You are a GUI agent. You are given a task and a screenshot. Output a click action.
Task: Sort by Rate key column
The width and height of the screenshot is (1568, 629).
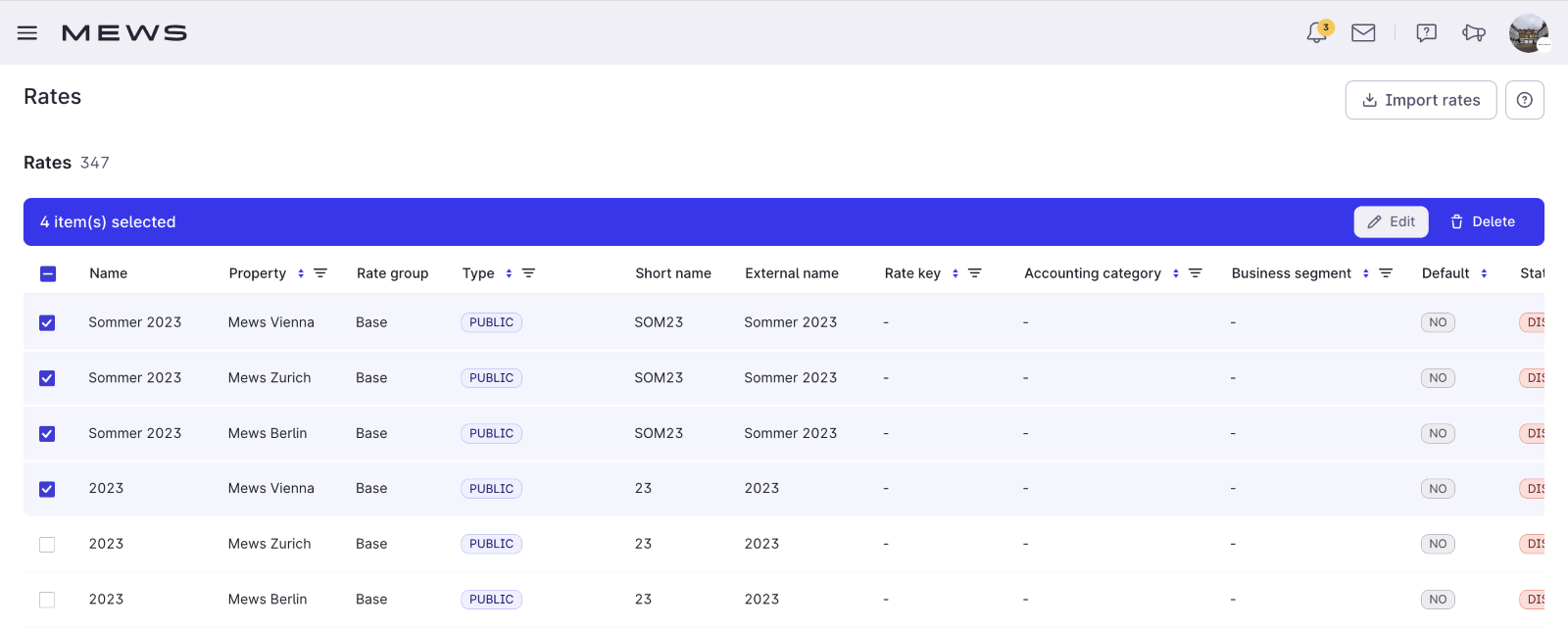[x=955, y=273]
